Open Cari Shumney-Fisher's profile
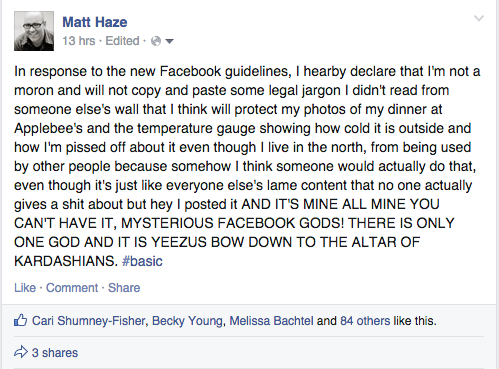The height and width of the screenshot is (369, 499). [x=89, y=321]
